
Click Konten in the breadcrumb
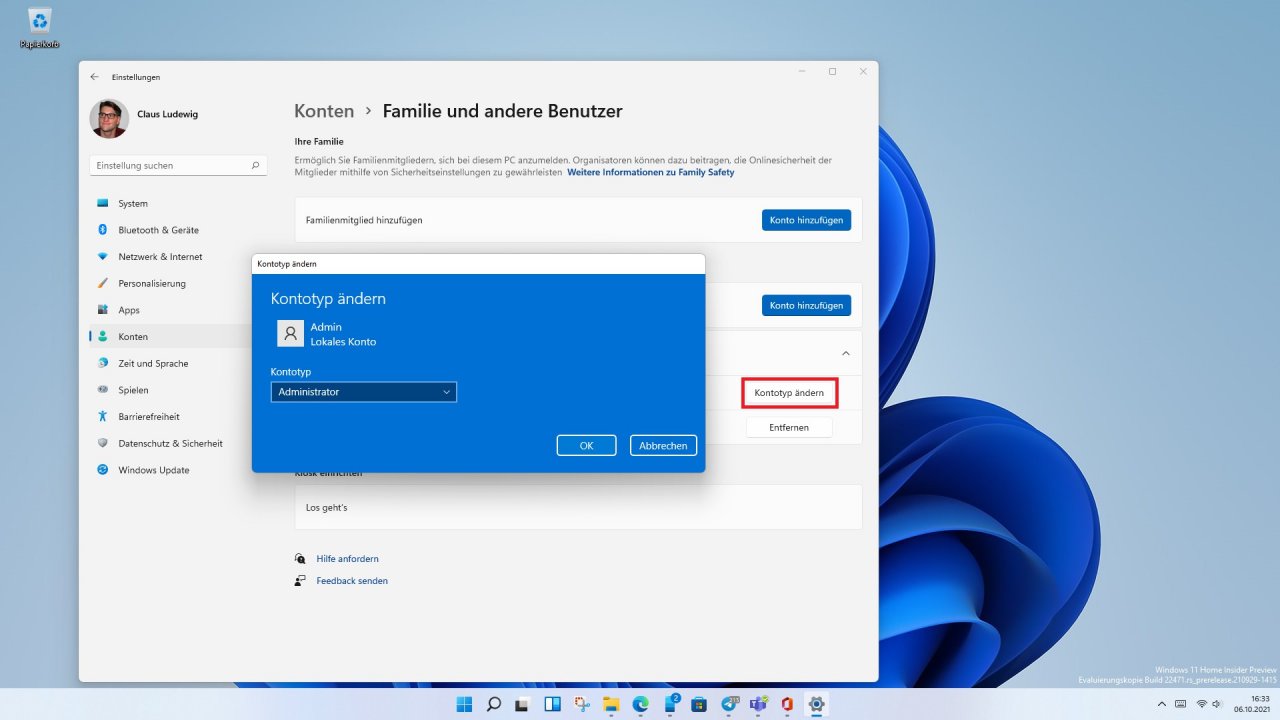coord(324,111)
